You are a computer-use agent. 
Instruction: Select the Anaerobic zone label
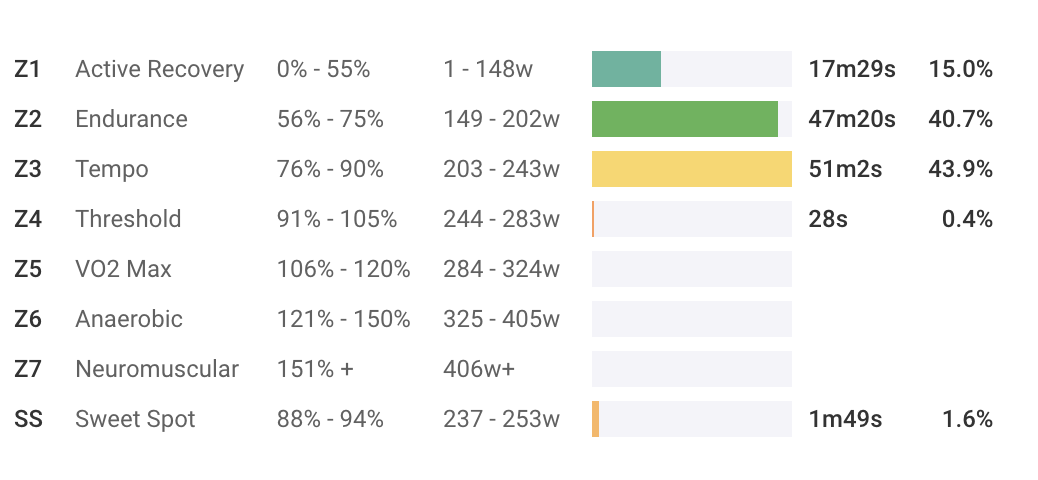(x=129, y=319)
